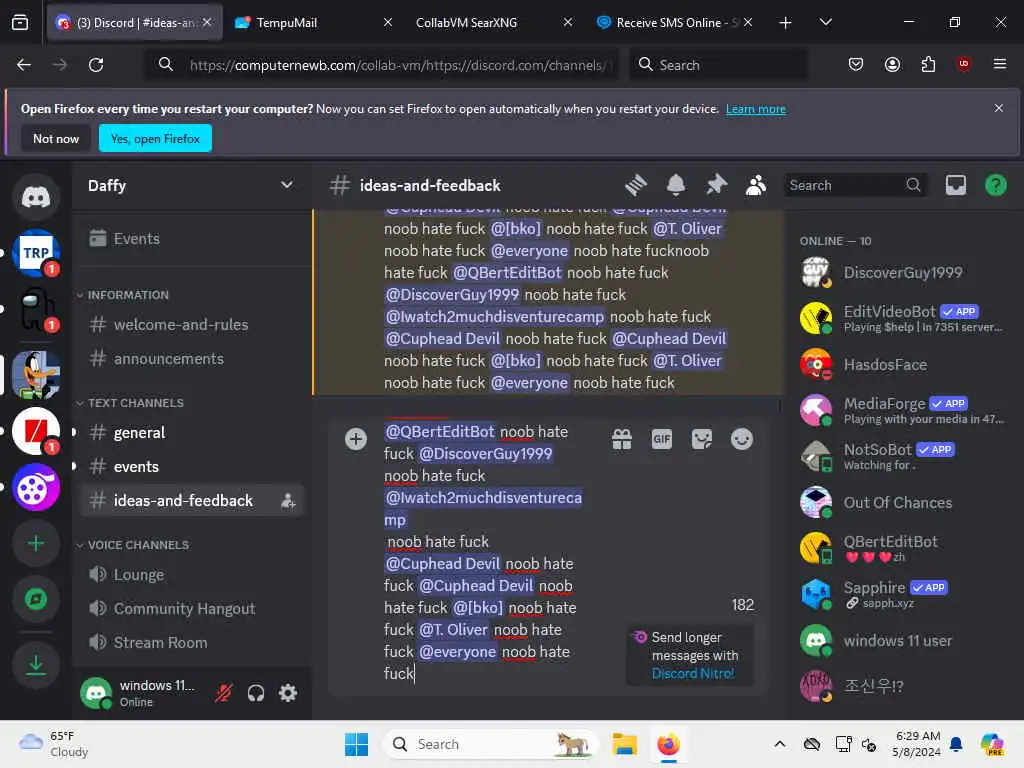Reload the current page
Screen dimensions: 1024x768
(x=96, y=65)
